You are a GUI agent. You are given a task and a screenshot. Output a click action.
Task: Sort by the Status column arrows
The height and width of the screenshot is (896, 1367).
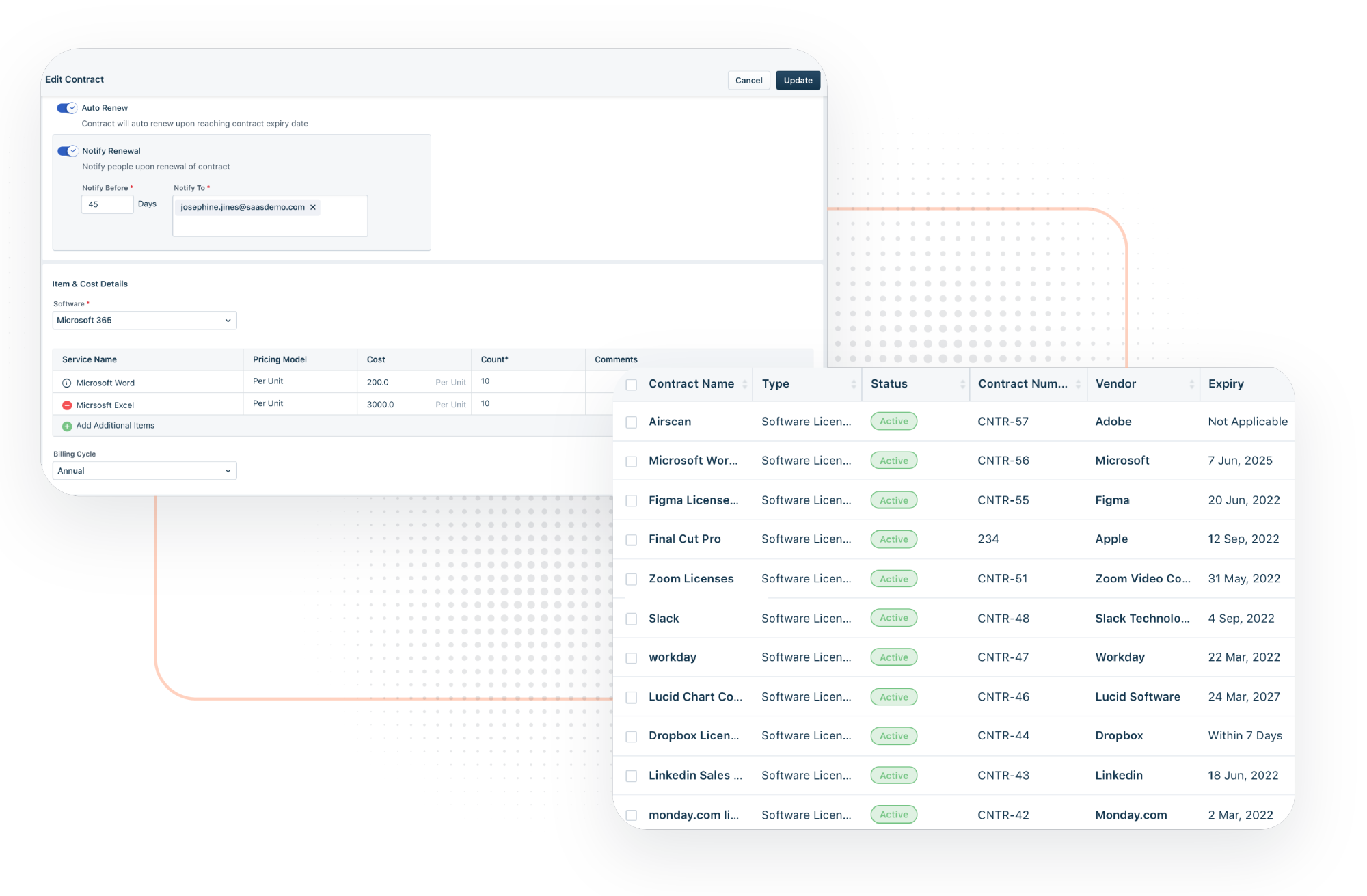(x=962, y=383)
